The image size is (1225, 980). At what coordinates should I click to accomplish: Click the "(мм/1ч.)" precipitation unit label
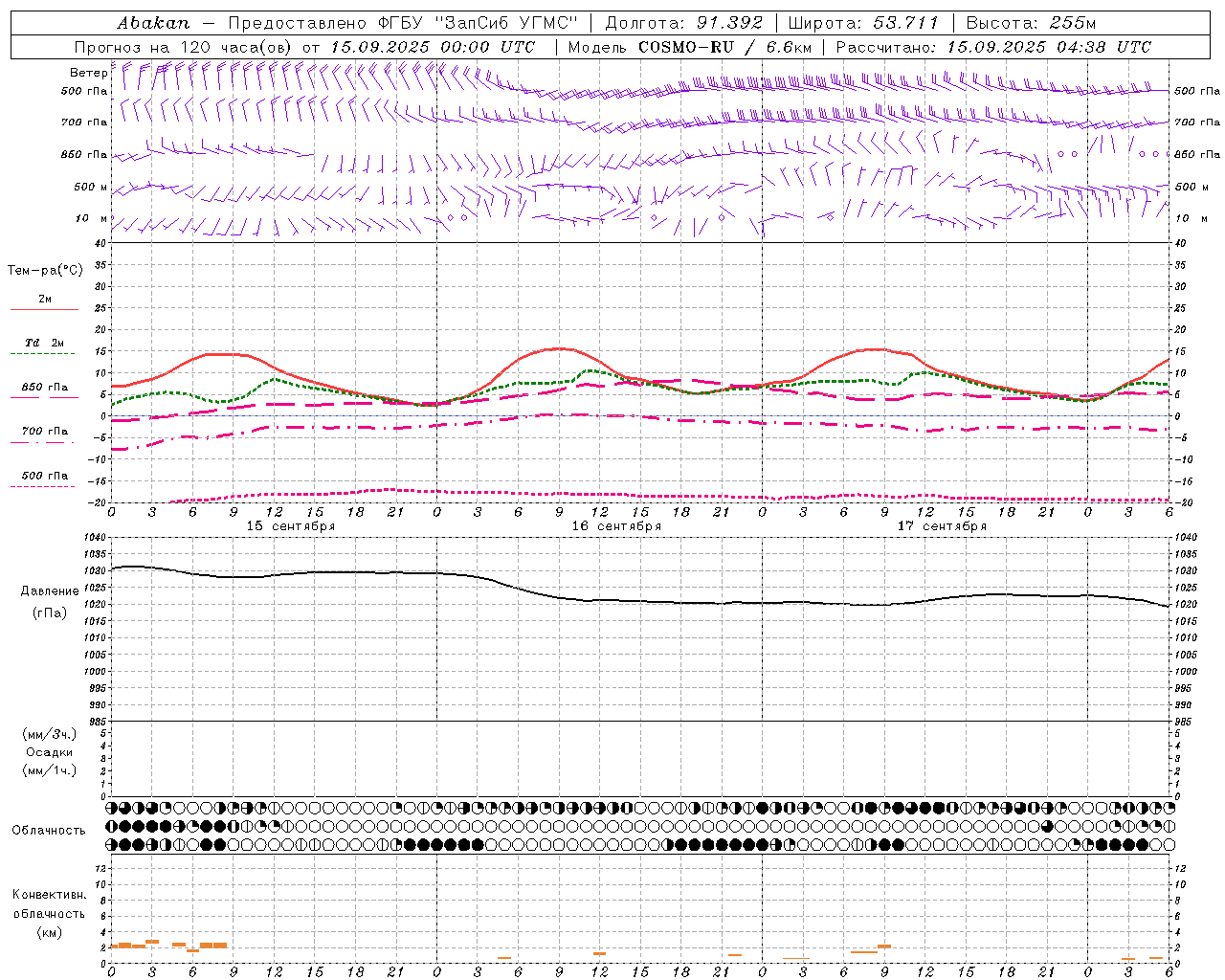(49, 770)
